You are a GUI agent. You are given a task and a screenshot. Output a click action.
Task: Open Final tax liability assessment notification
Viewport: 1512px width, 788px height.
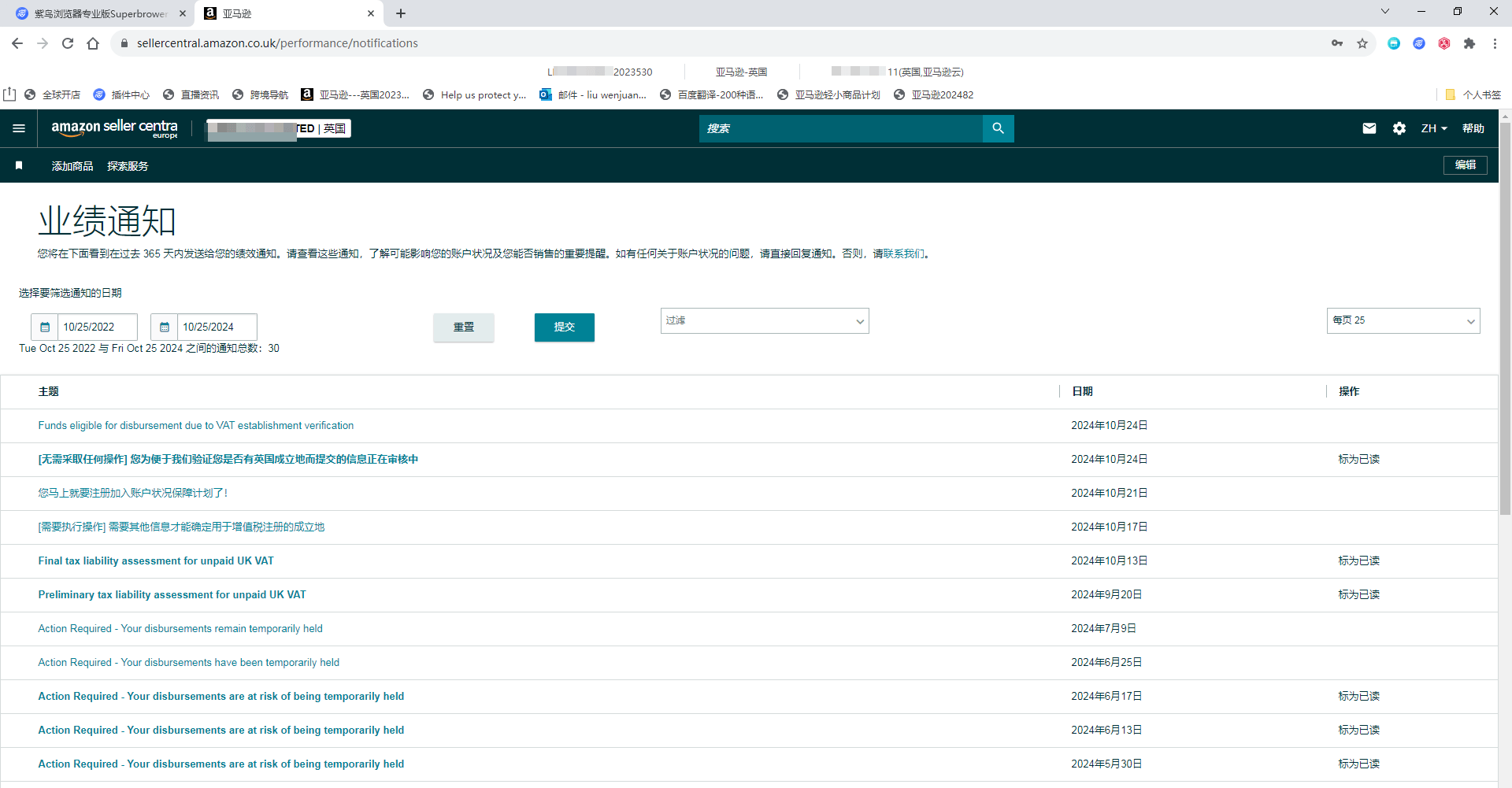[156, 560]
